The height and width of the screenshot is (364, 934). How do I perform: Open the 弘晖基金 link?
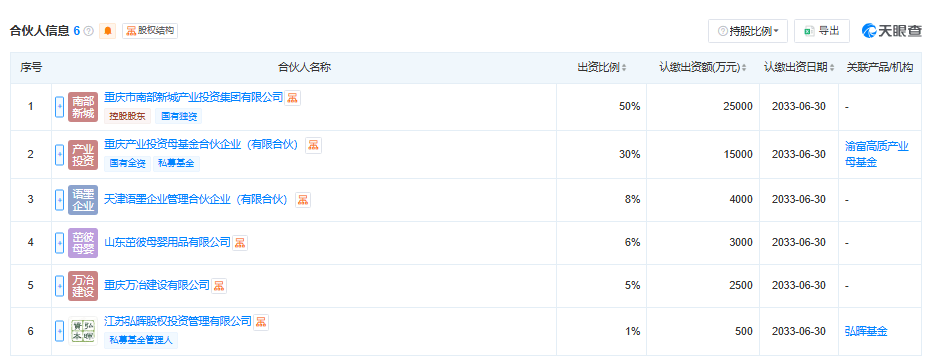pos(866,331)
